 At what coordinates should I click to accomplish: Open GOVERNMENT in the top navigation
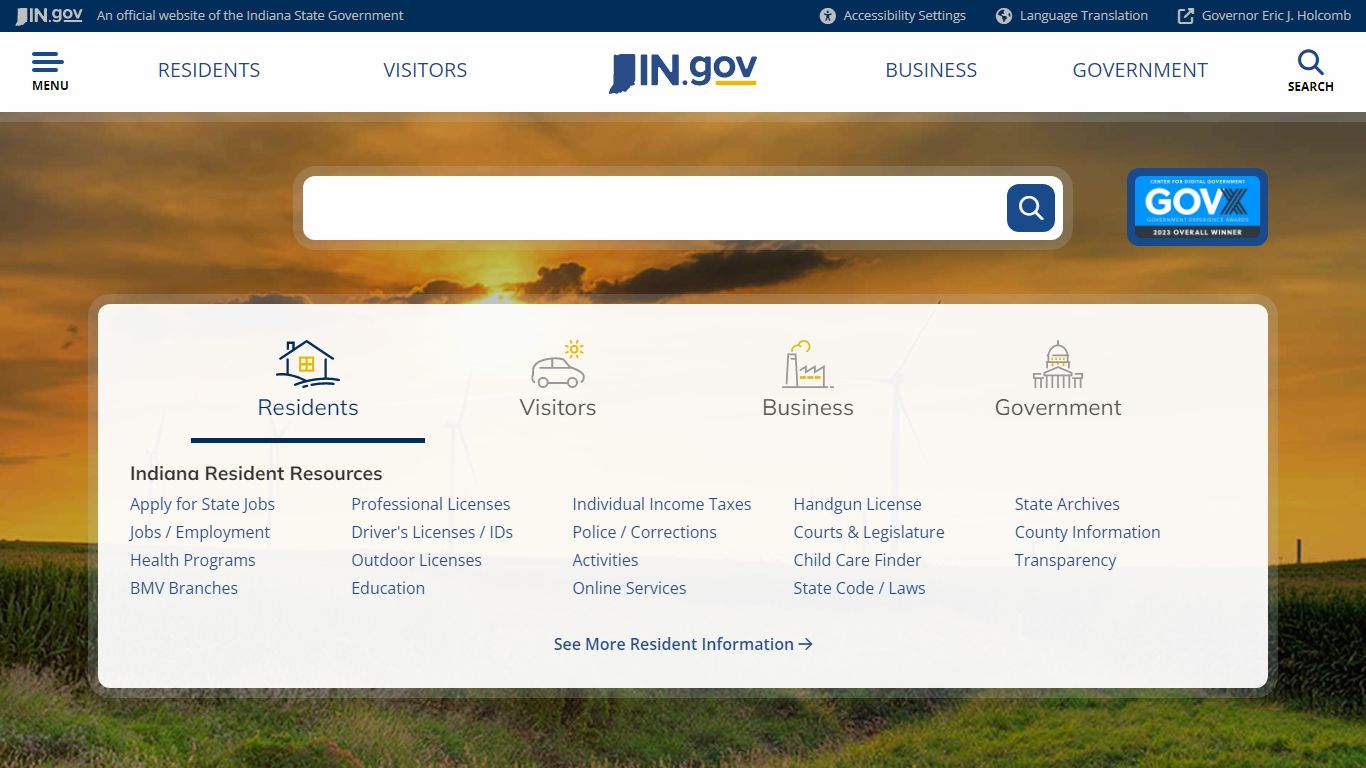(1140, 70)
